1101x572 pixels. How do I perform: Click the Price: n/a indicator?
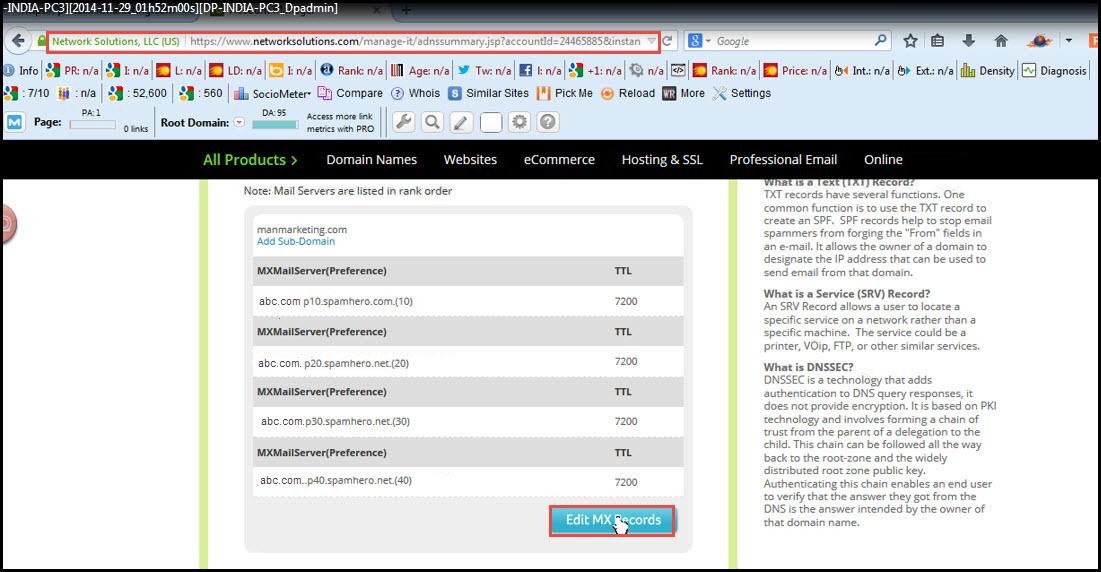(796, 70)
